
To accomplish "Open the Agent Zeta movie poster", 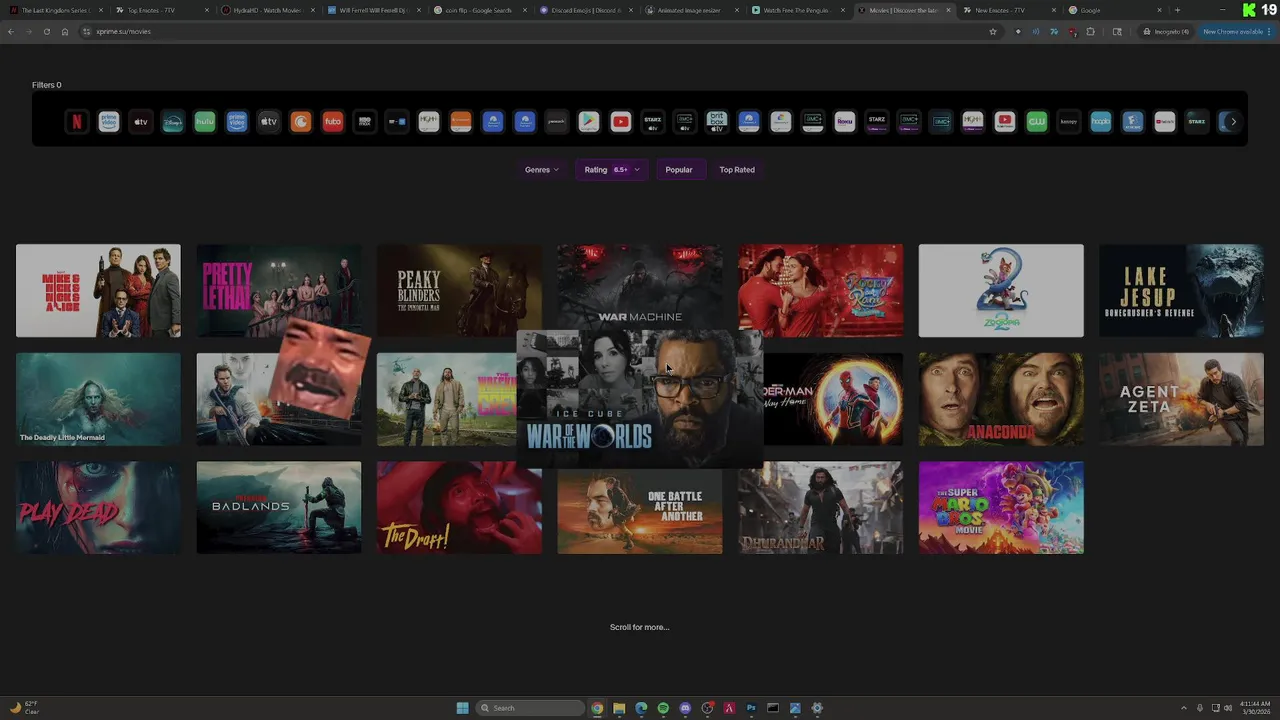I will [1181, 399].
